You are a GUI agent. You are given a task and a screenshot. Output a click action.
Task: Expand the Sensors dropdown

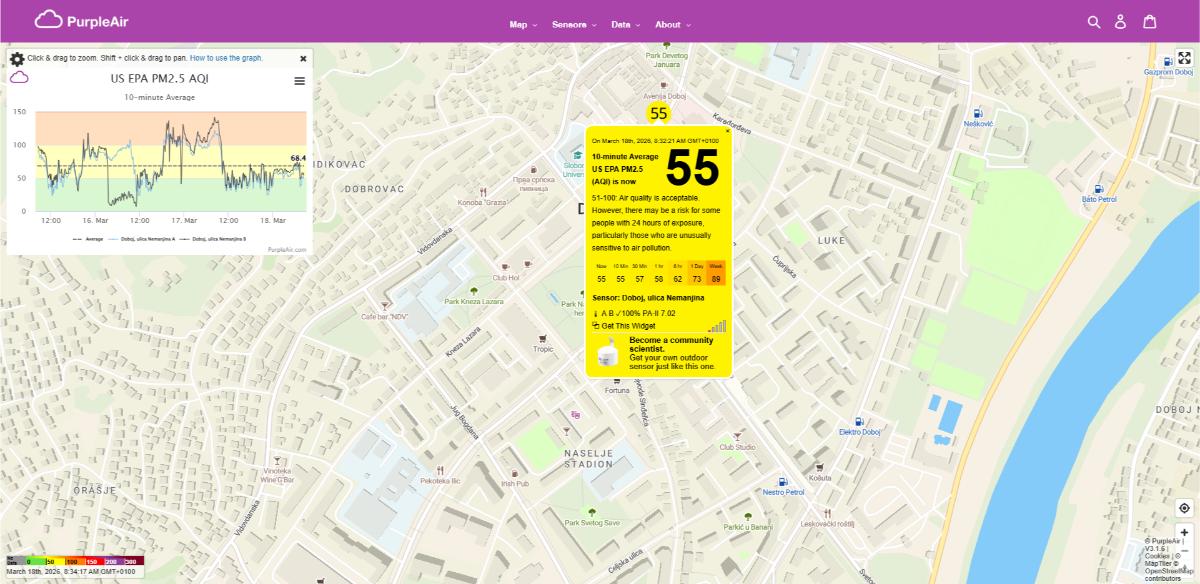pyautogui.click(x=570, y=24)
